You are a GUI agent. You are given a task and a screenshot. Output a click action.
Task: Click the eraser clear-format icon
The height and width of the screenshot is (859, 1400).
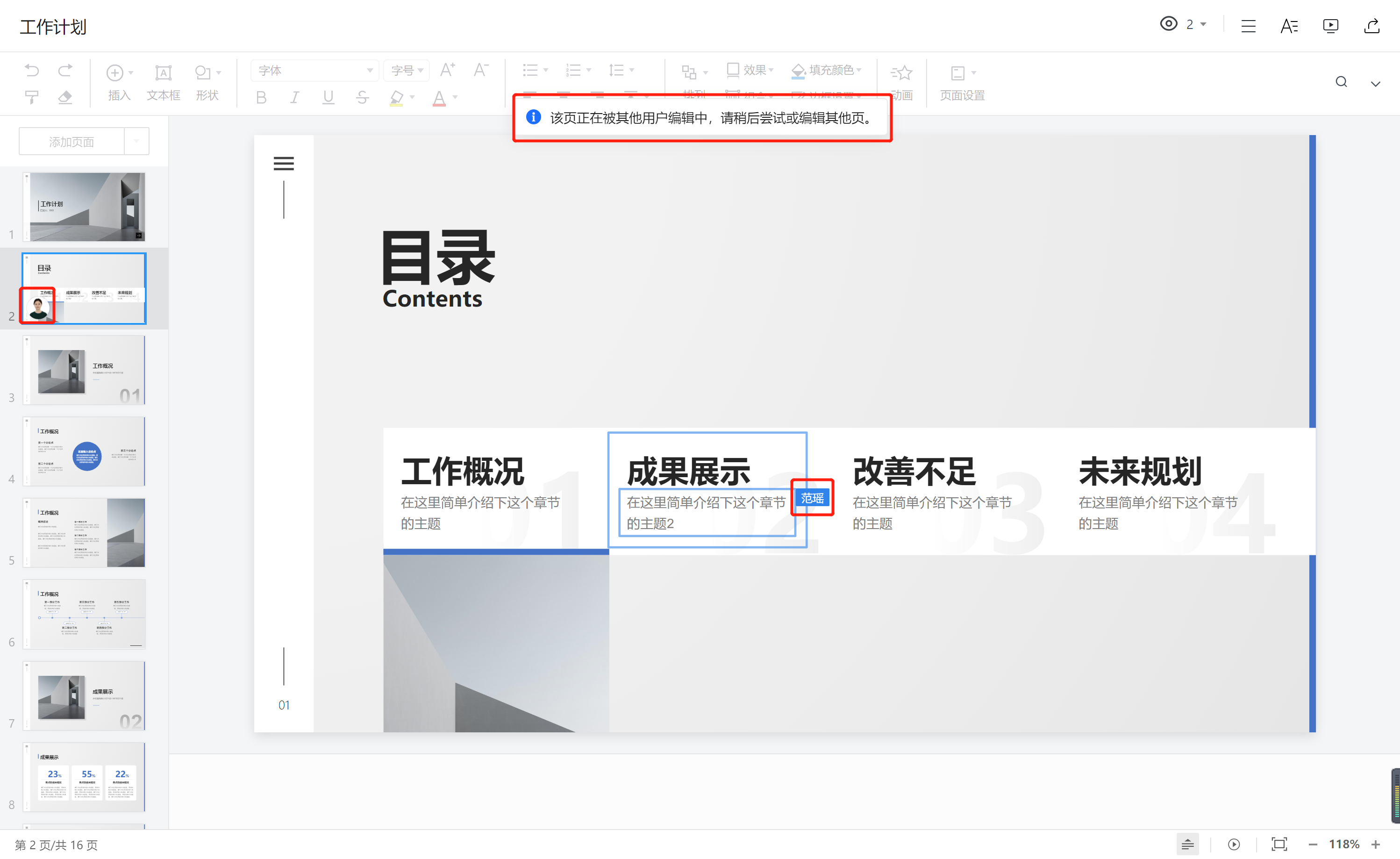point(65,97)
